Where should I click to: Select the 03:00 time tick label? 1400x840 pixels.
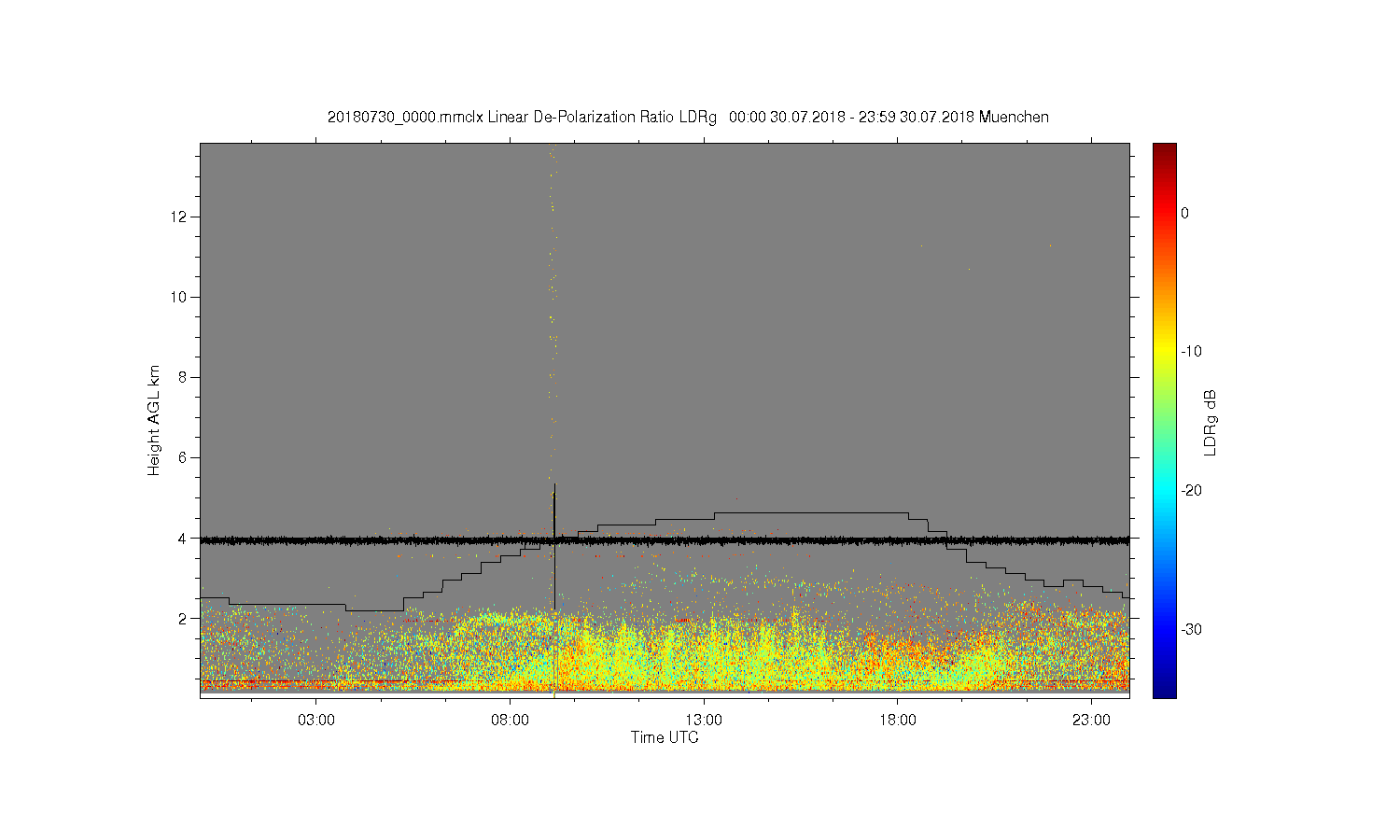coord(316,720)
